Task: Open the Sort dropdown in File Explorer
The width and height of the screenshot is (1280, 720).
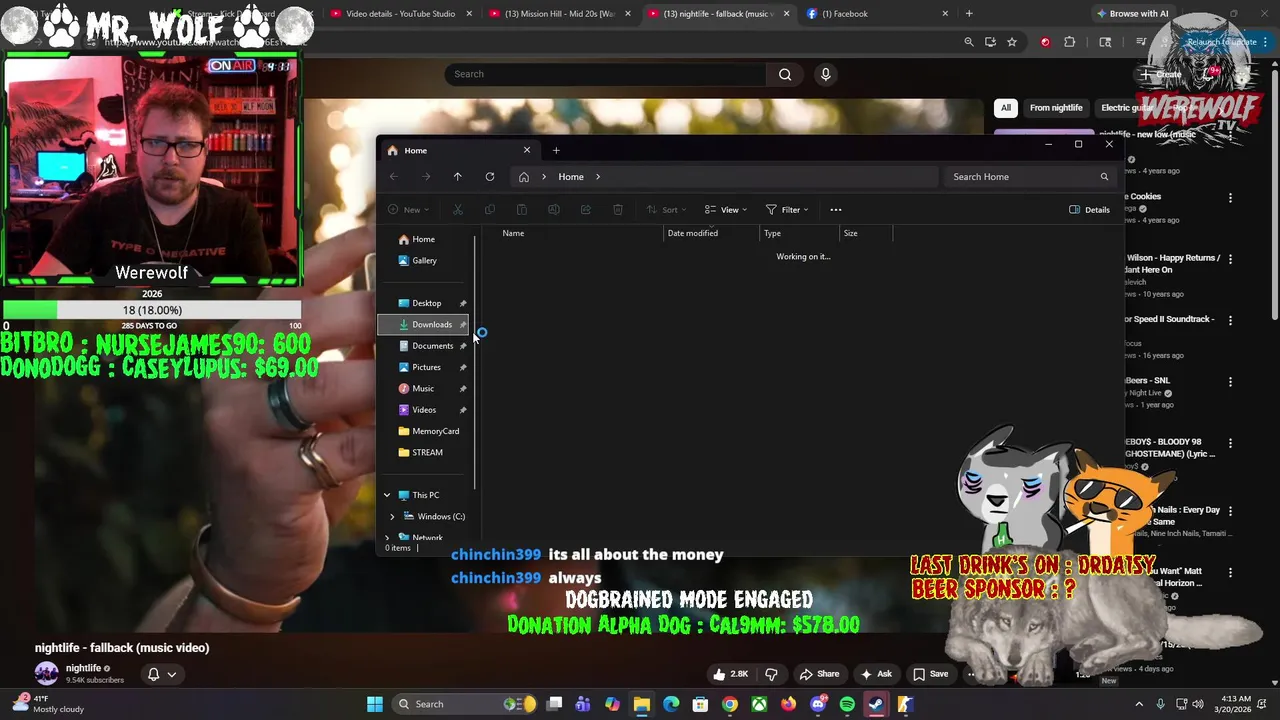Action: (667, 210)
